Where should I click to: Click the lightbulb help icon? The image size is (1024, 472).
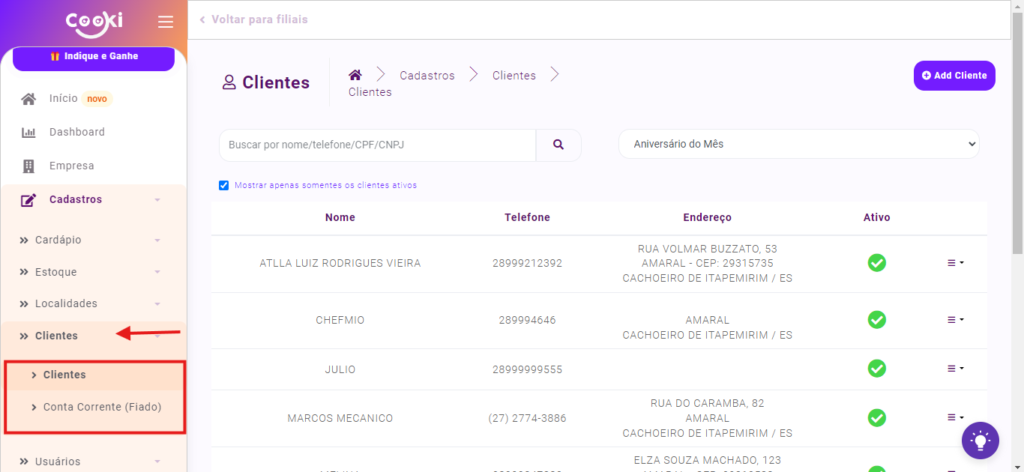pos(980,439)
